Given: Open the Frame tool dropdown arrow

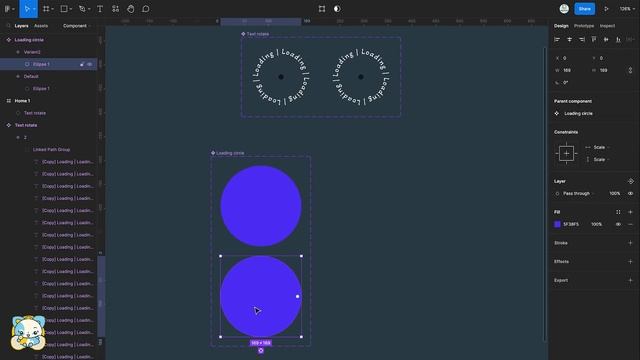Looking at the screenshot, I should pos(53,9).
